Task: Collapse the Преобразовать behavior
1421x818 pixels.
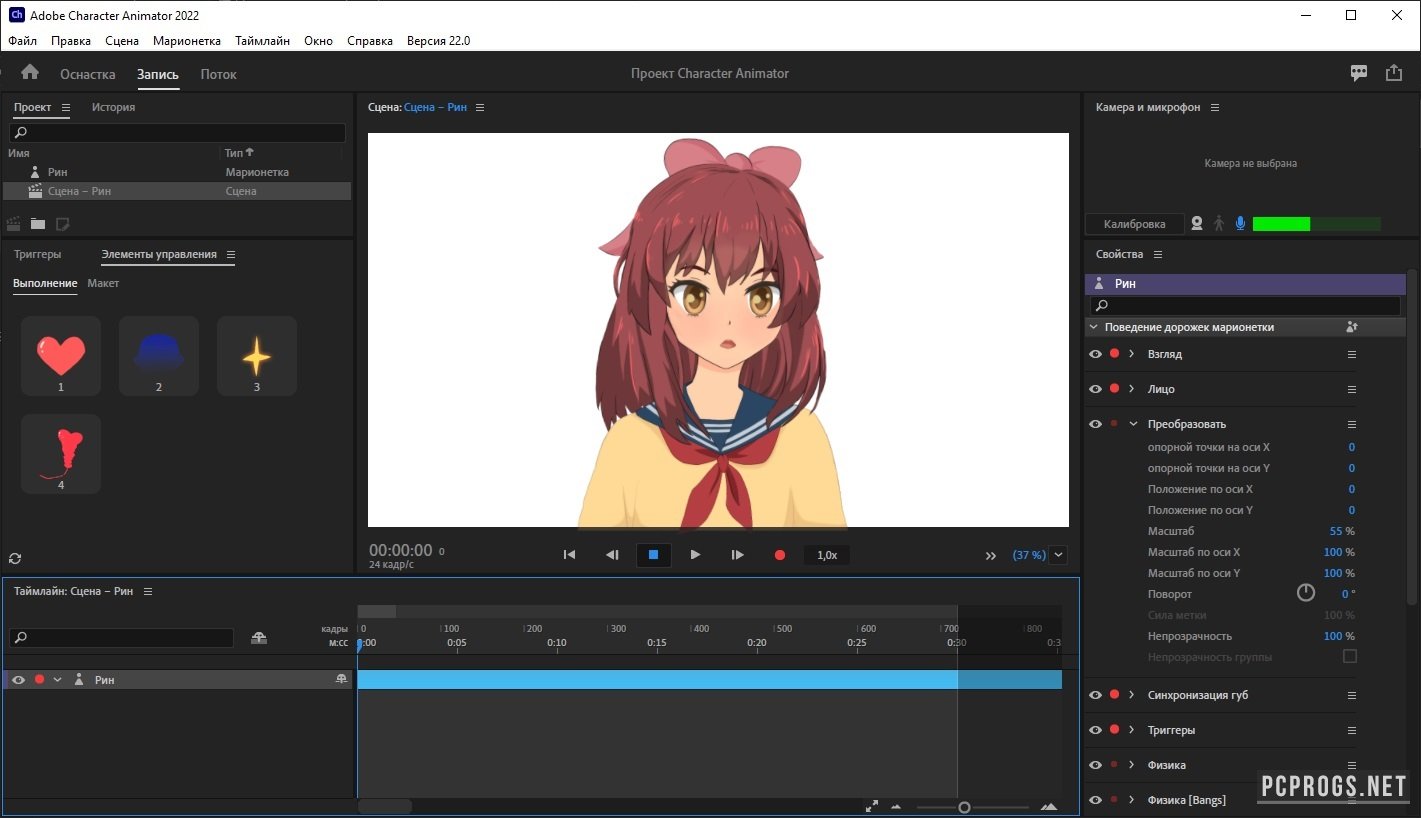Action: pos(1133,424)
